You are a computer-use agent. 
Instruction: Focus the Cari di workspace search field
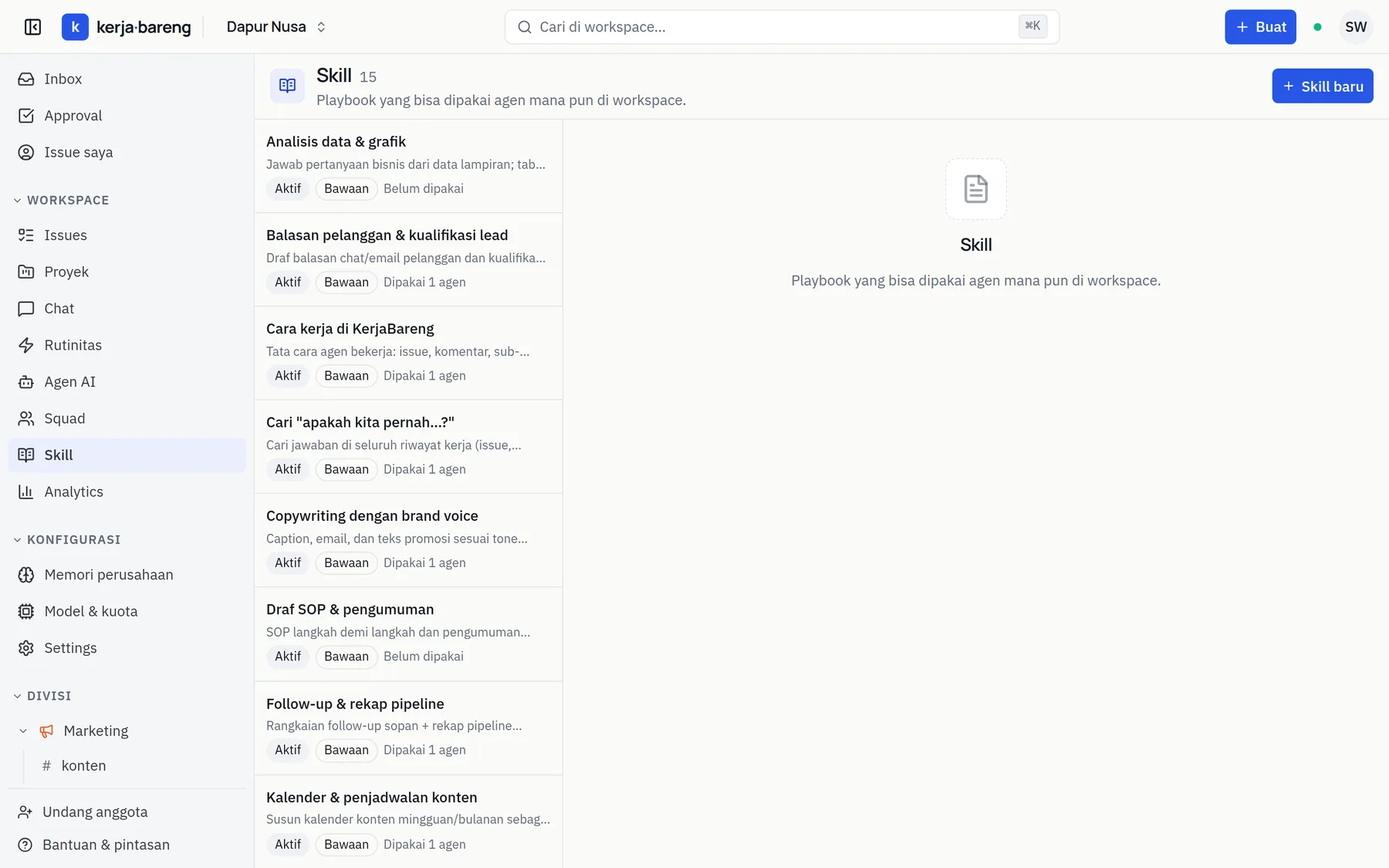pos(782,27)
